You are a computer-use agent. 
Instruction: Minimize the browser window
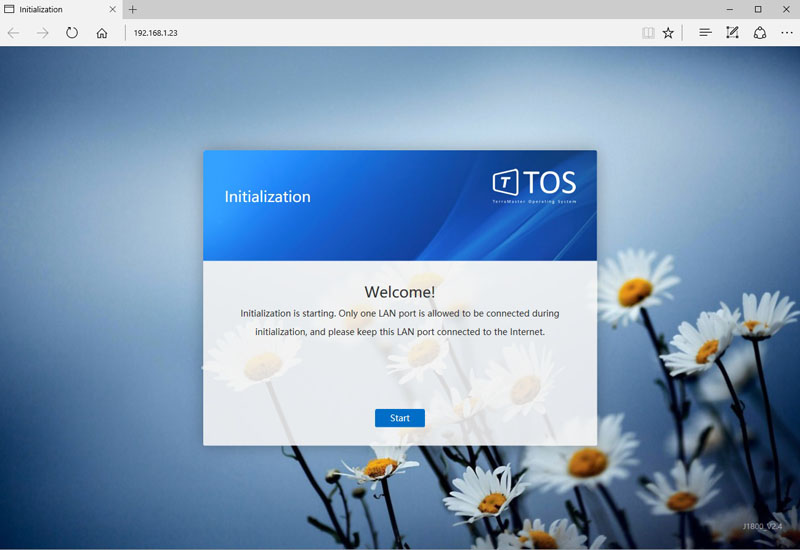(730, 9)
